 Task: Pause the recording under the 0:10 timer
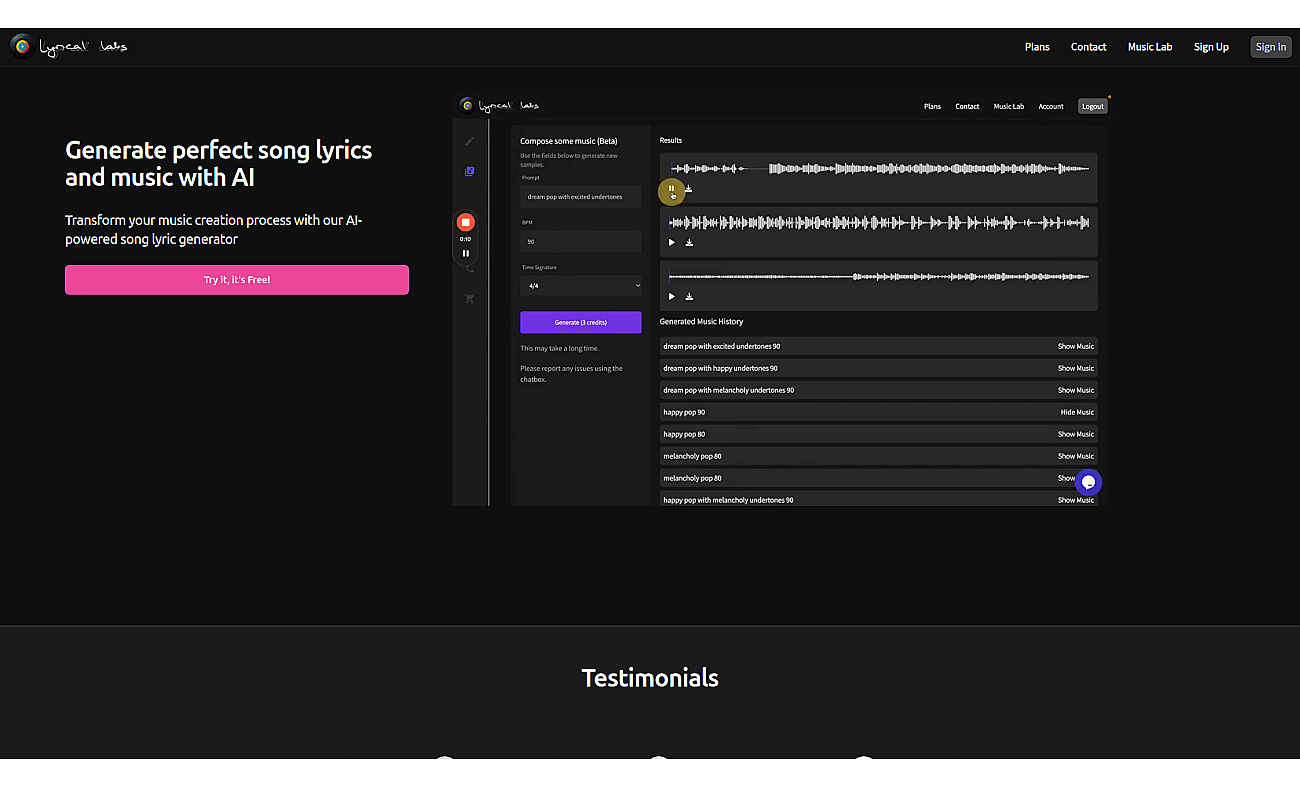point(465,253)
